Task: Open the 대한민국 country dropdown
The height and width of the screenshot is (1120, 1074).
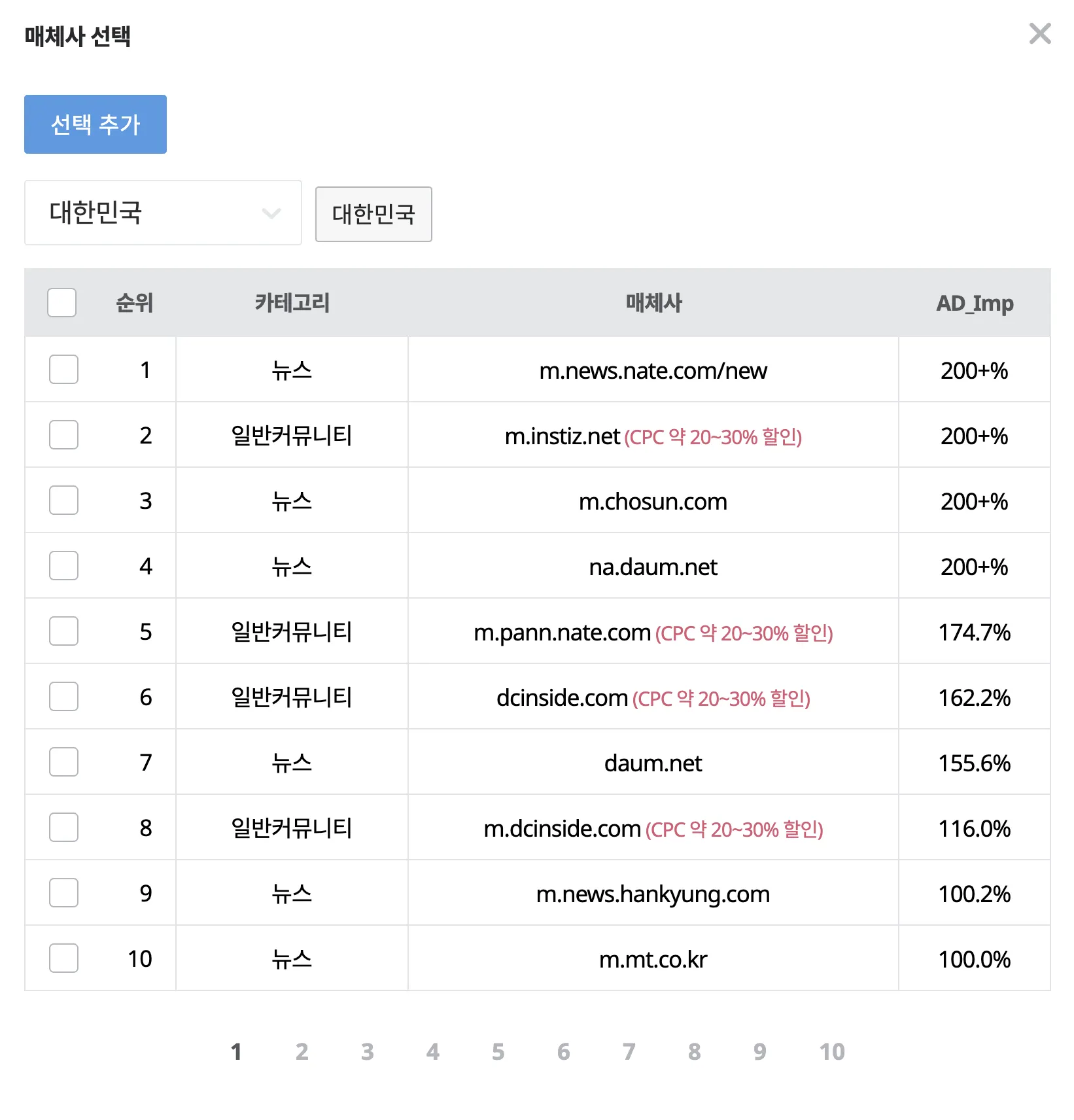Action: coord(163,213)
